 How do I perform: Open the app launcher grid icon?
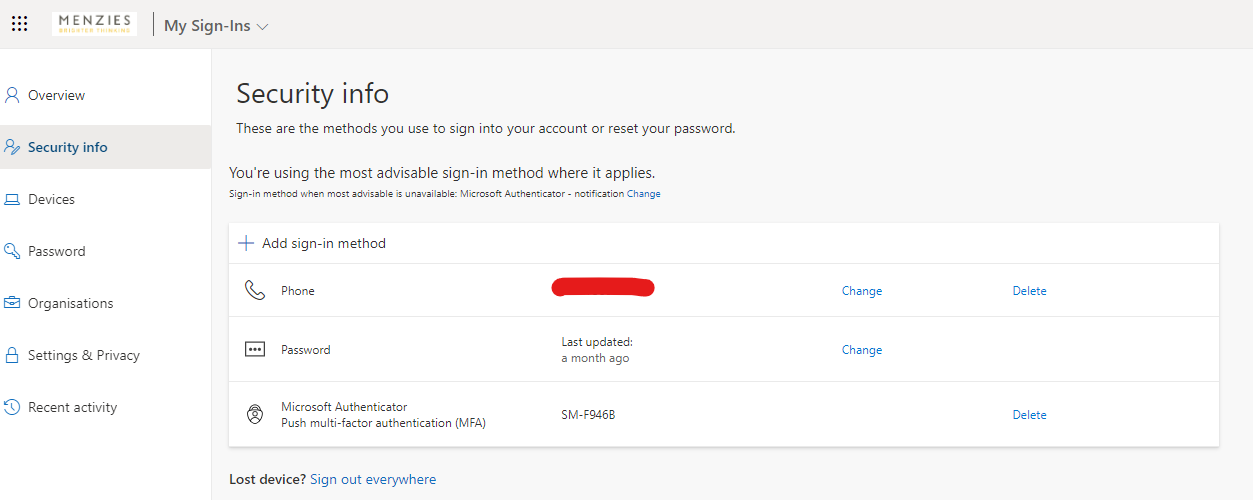(x=20, y=24)
